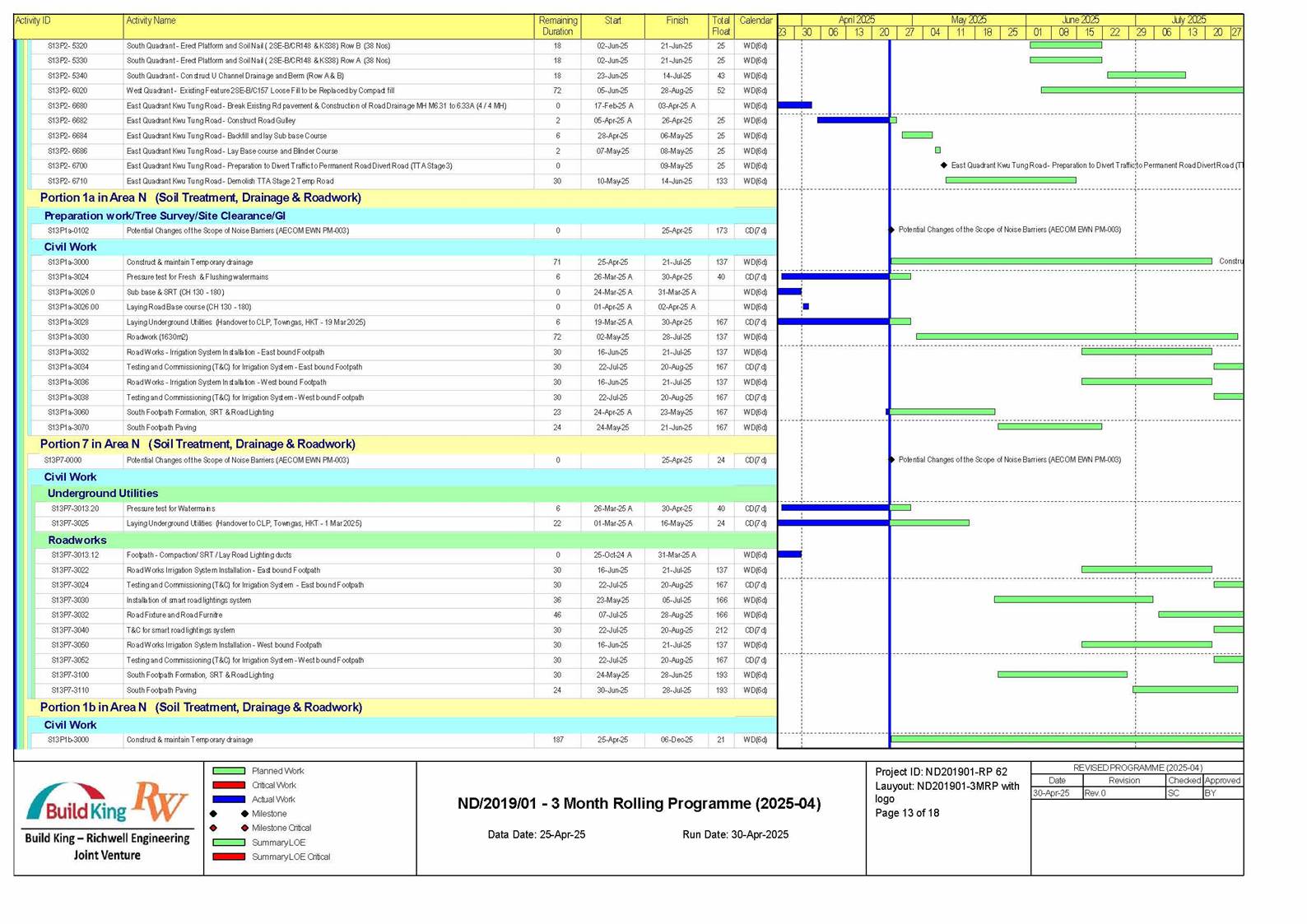
Task: Click the green SummaryLOE legend swatch
Action: (229, 843)
